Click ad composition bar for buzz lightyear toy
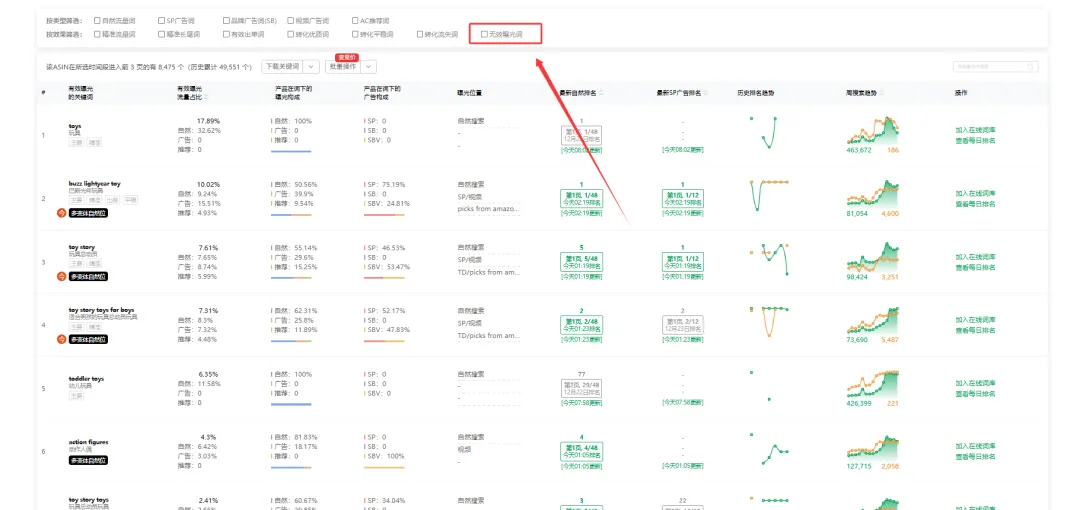The image size is (1080, 510). point(384,215)
